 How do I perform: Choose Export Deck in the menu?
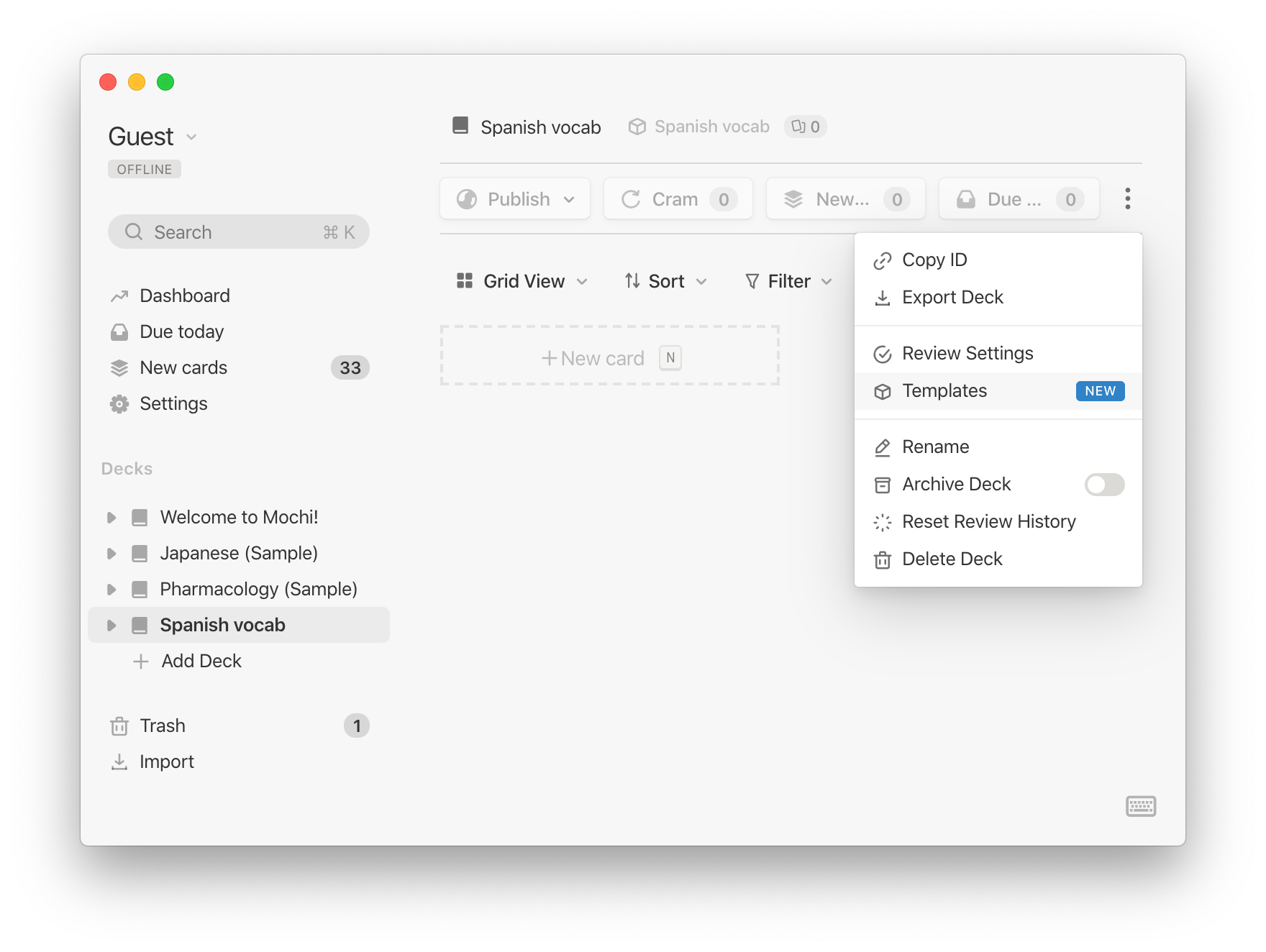point(998,298)
